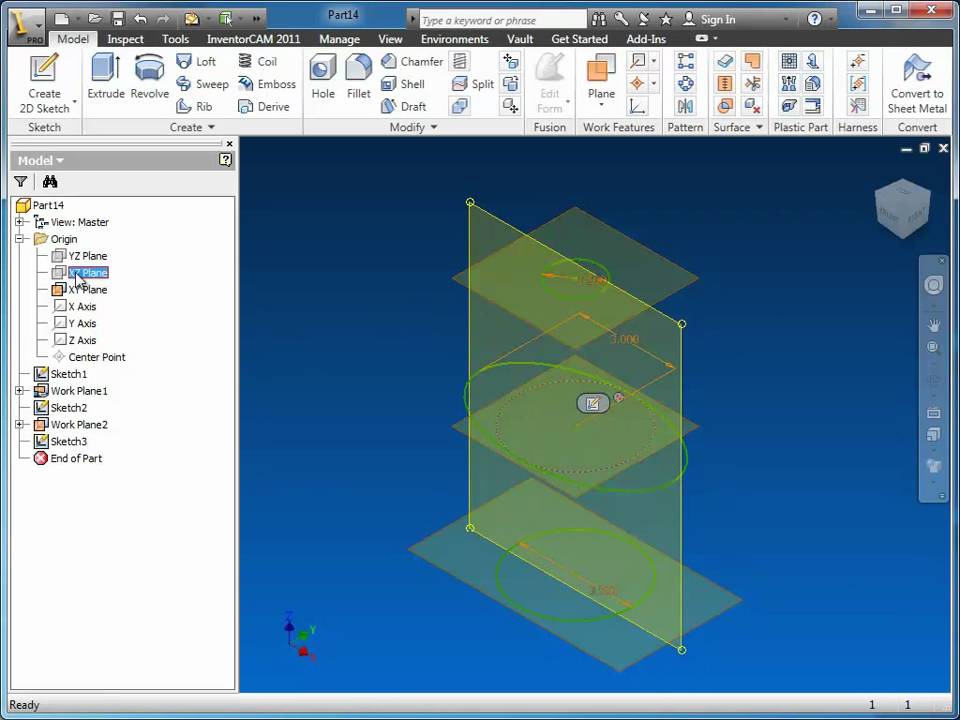
Task: Select the Fillet tool
Action: [359, 77]
